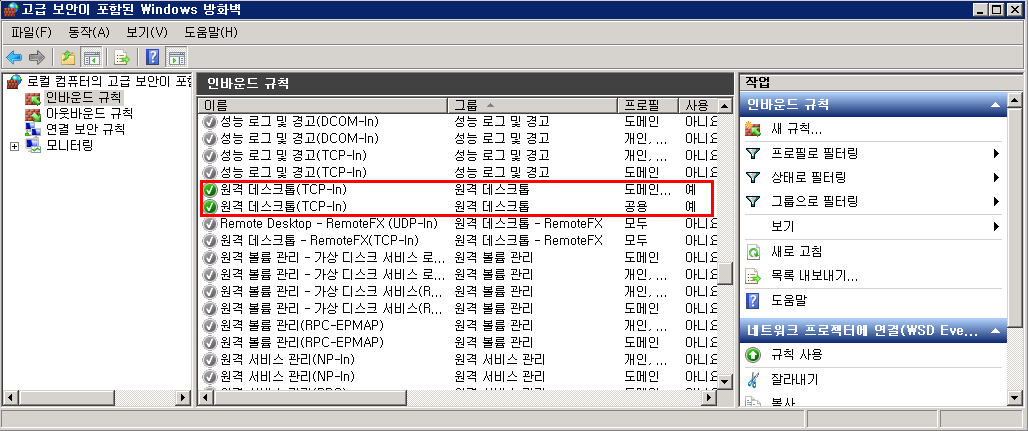This screenshot has height=431, width=1028.
Task: Select 인바운드 규칙 in the console tree
Action: [83, 98]
